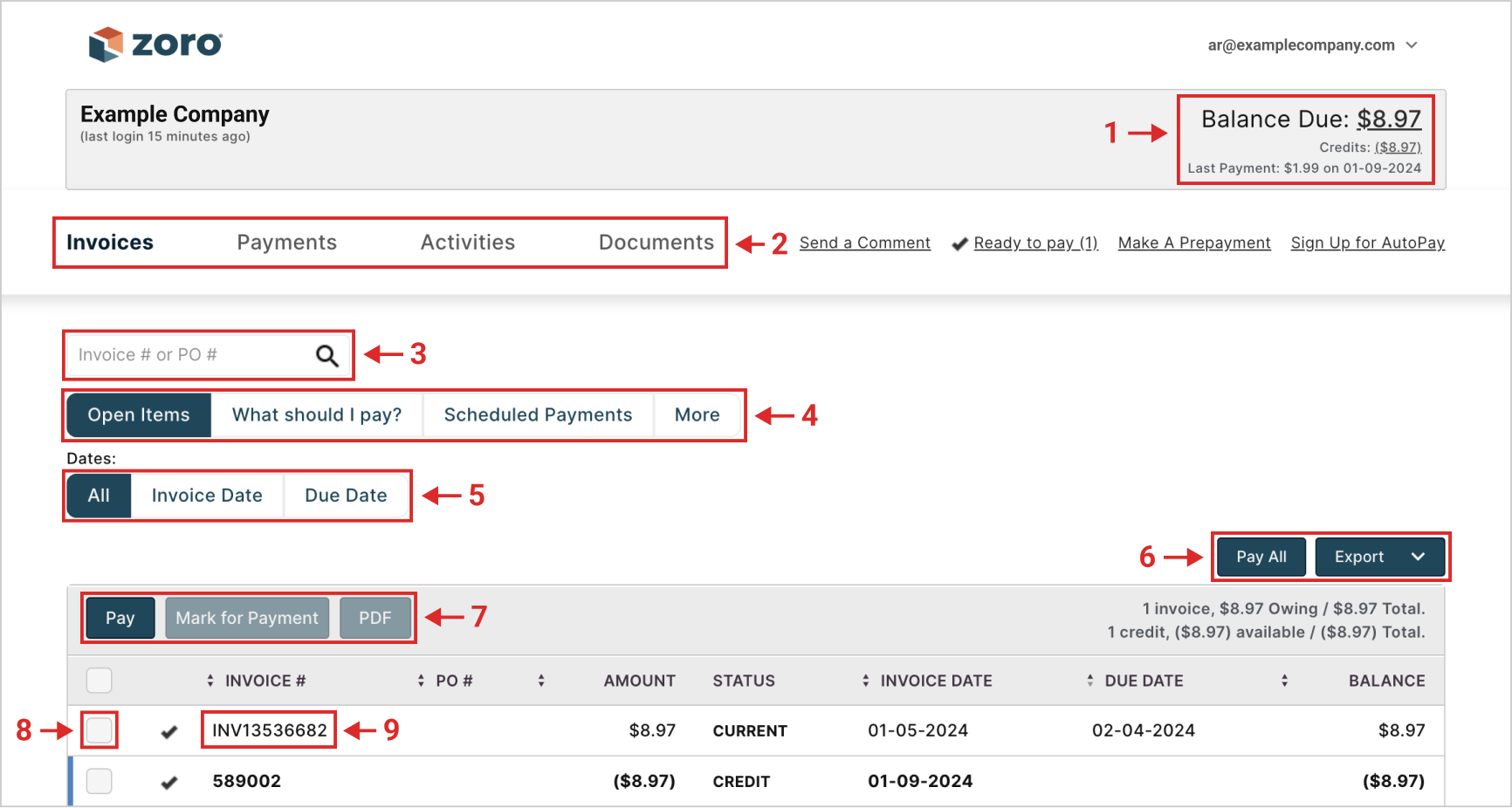Click the search magnifier icon

(x=326, y=355)
